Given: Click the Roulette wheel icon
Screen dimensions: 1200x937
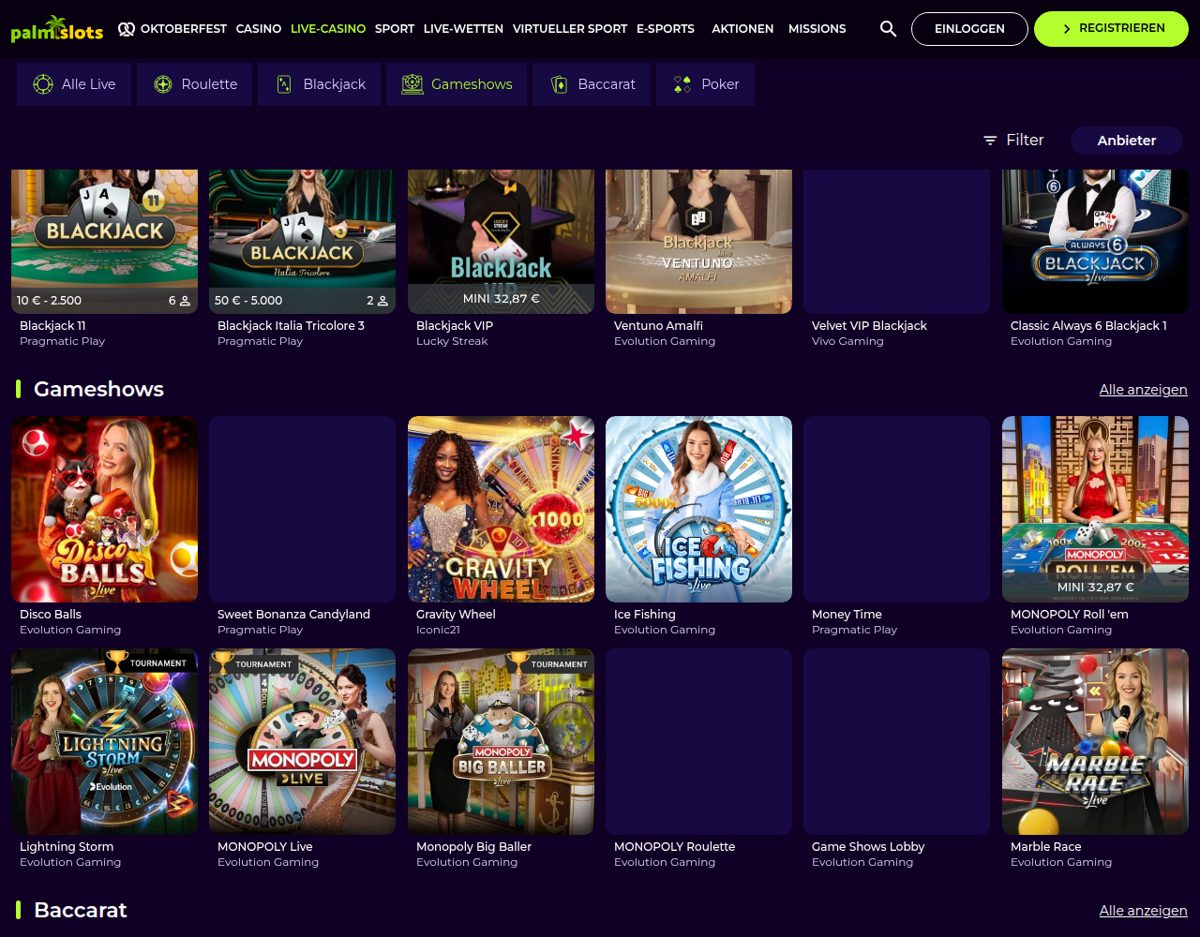Looking at the screenshot, I should 163,84.
